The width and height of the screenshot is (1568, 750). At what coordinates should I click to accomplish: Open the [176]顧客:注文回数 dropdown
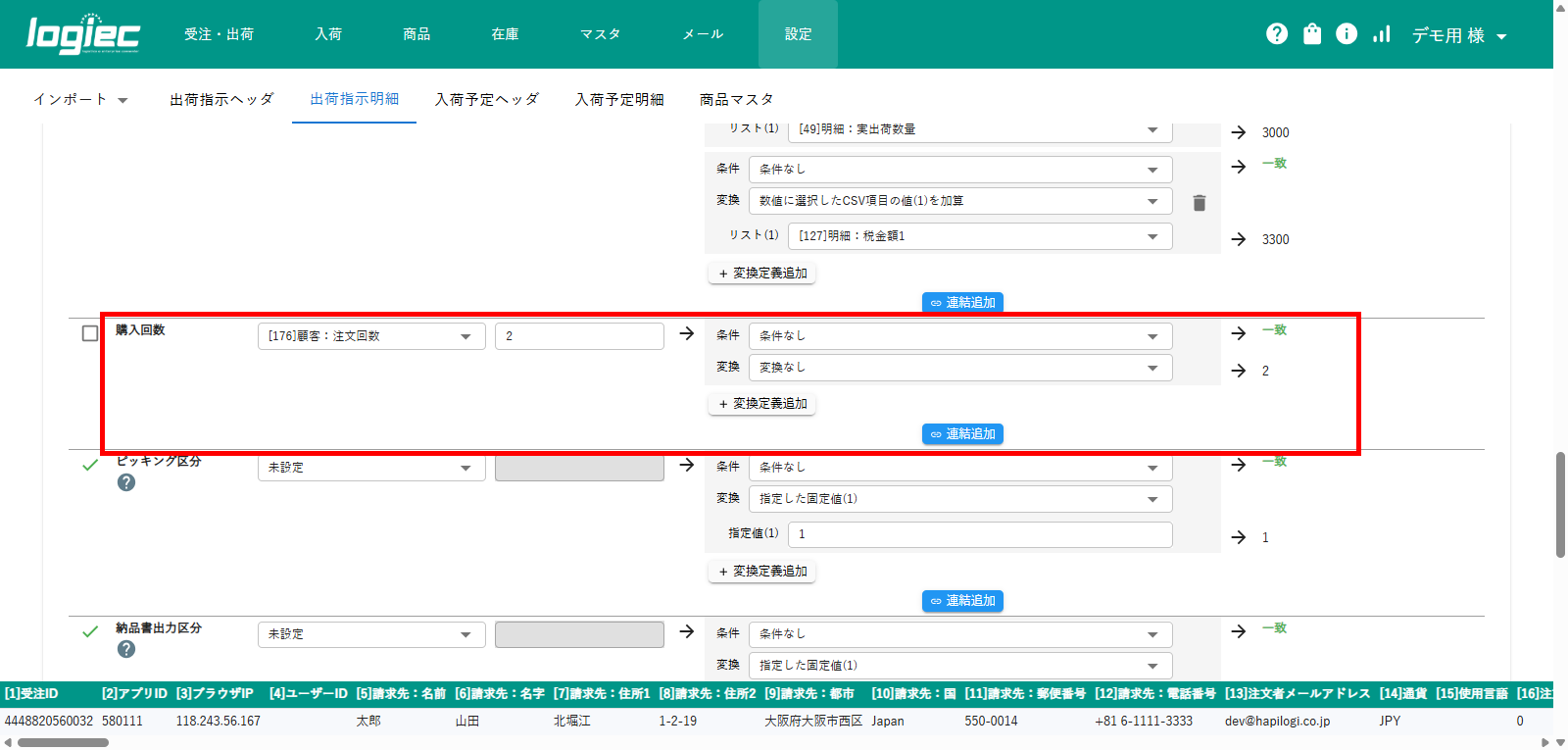pos(370,336)
